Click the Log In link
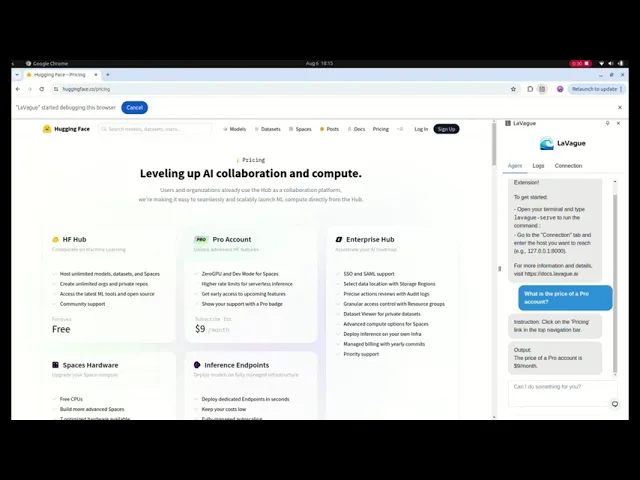Viewport: 640px width, 480px height. tap(421, 129)
